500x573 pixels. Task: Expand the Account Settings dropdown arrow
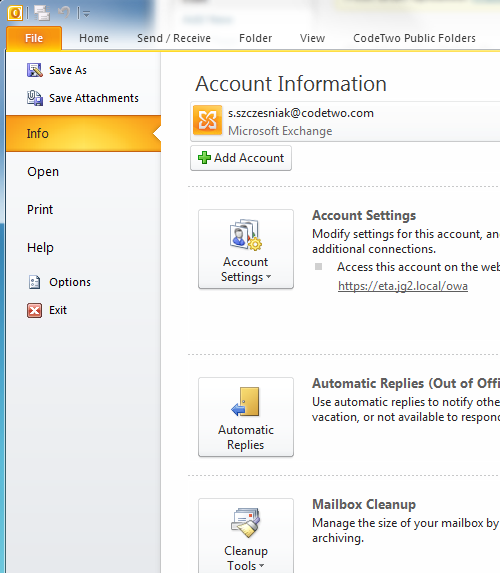(269, 277)
